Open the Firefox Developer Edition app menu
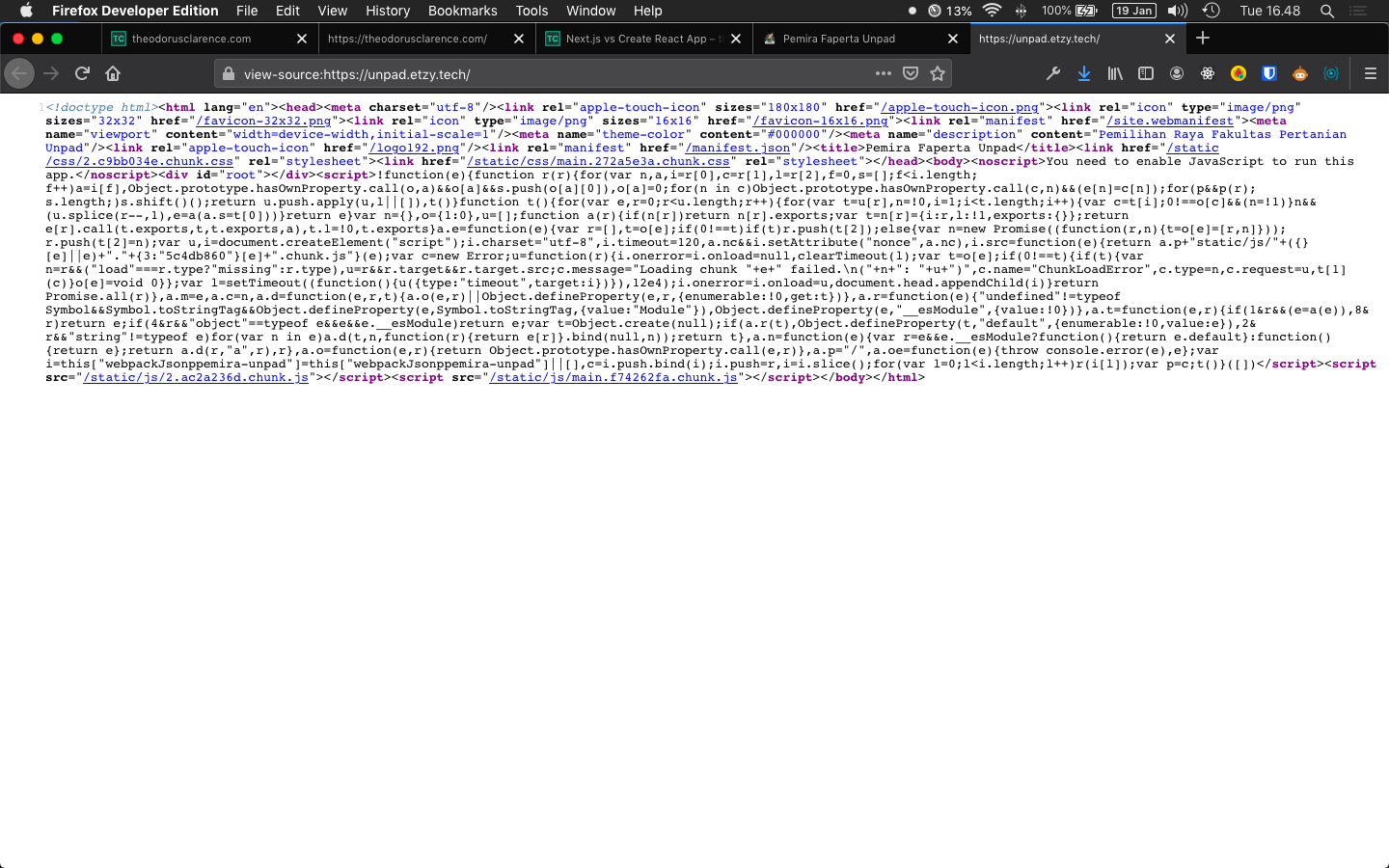Image resolution: width=1389 pixels, height=868 pixels. click(x=135, y=11)
